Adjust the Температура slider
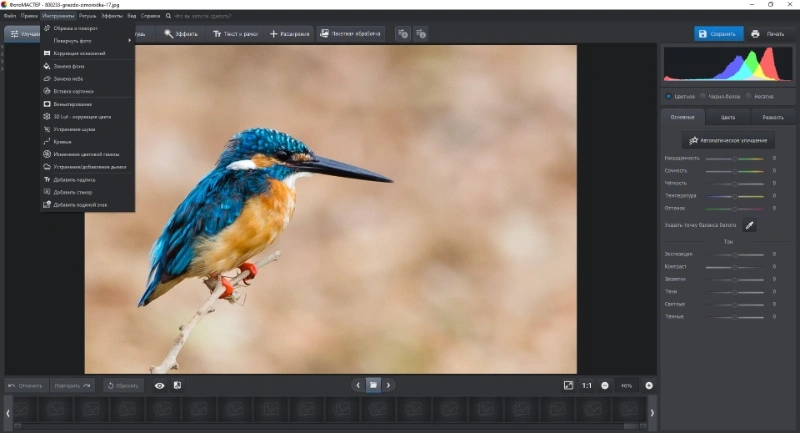This screenshot has width=800, height=433. pyautogui.click(x=735, y=196)
